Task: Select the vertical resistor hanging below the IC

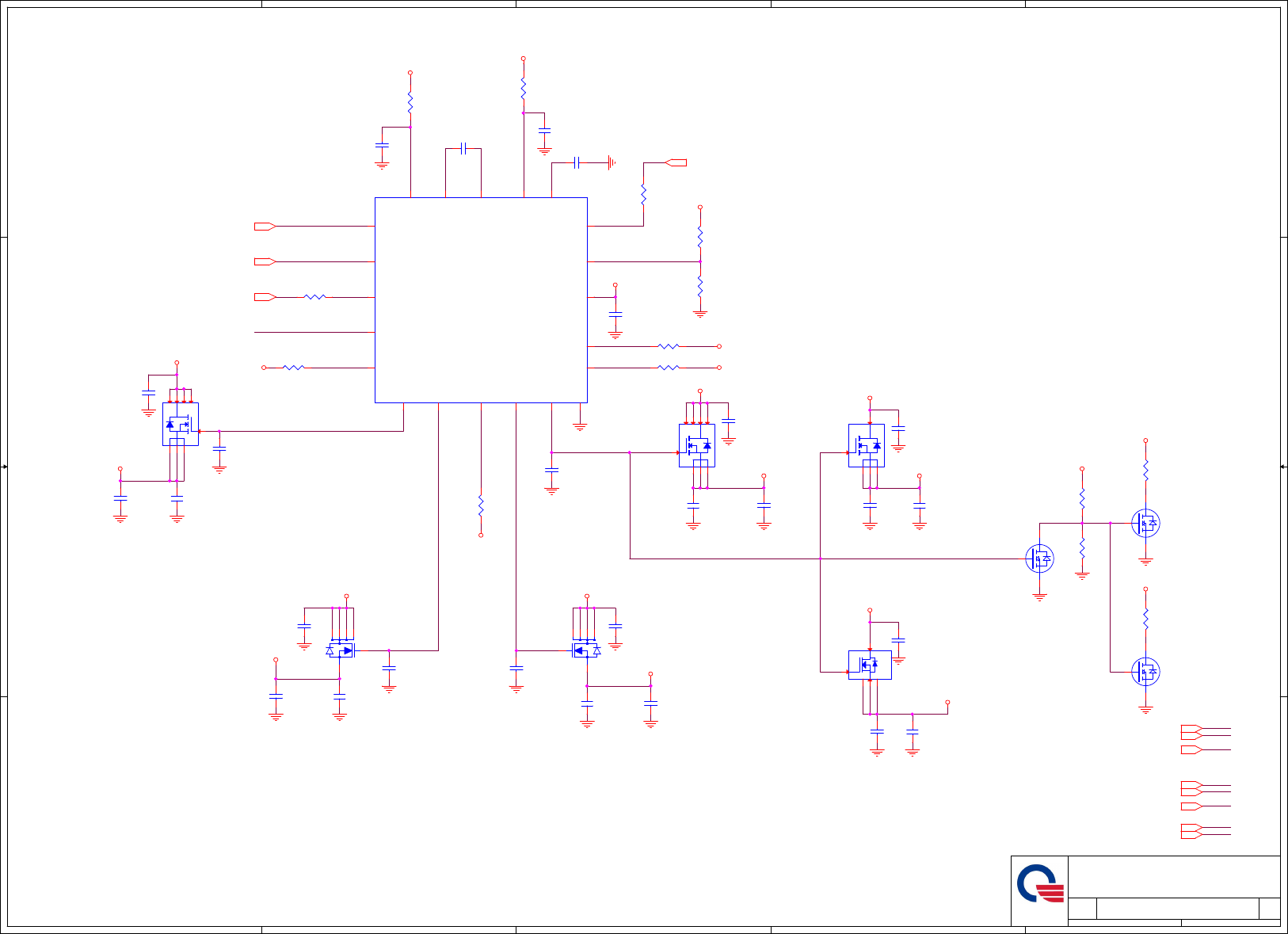Action: click(x=481, y=505)
